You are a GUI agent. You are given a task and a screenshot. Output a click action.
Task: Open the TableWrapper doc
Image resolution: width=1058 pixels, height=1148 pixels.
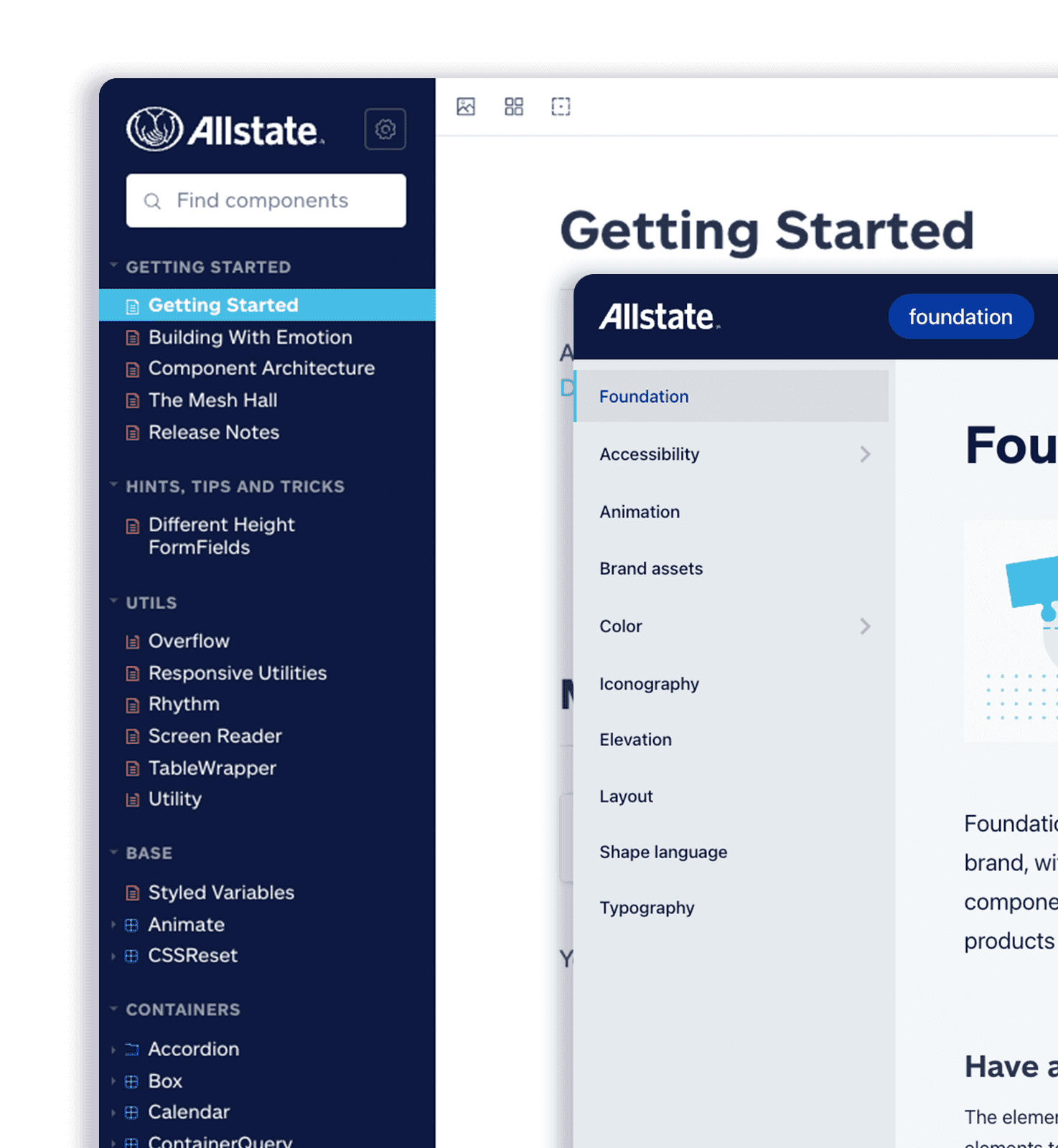(x=212, y=768)
